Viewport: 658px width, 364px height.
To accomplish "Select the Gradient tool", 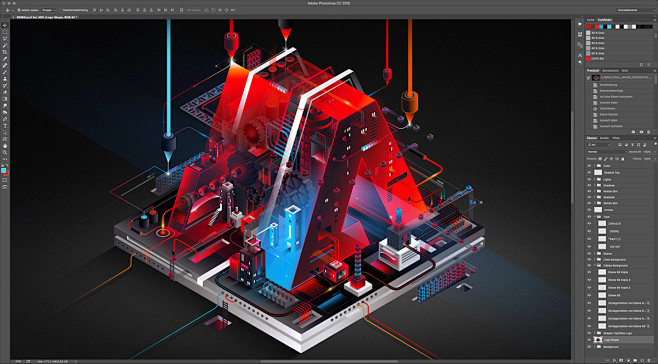I will (5, 99).
